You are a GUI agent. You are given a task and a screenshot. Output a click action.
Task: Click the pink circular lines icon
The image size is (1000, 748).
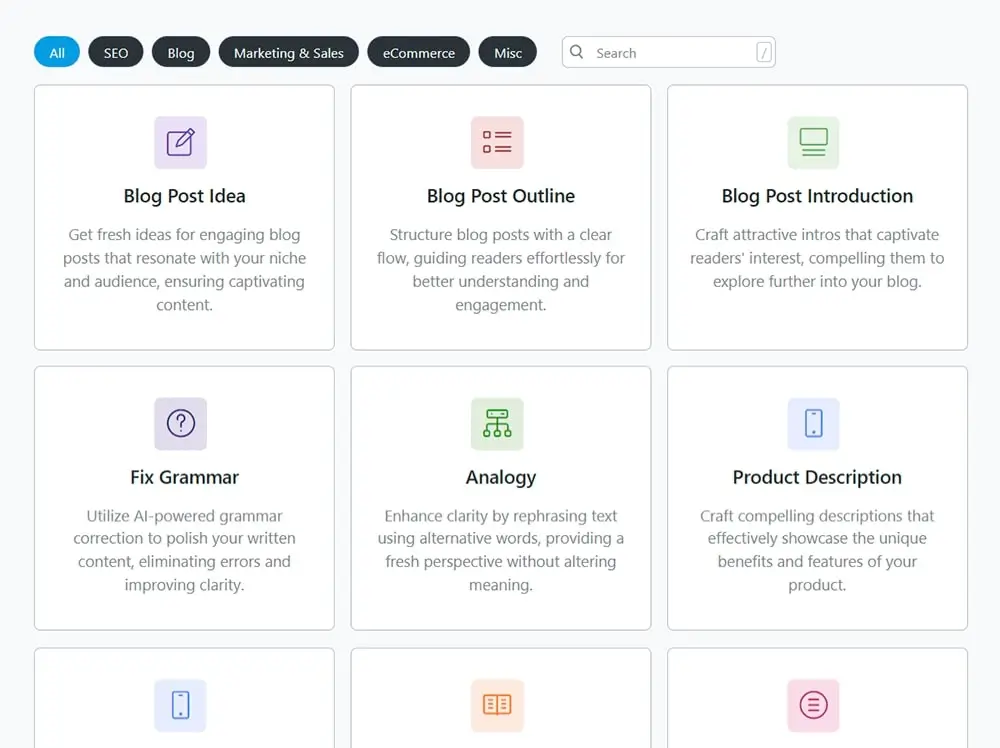pyautogui.click(x=813, y=705)
